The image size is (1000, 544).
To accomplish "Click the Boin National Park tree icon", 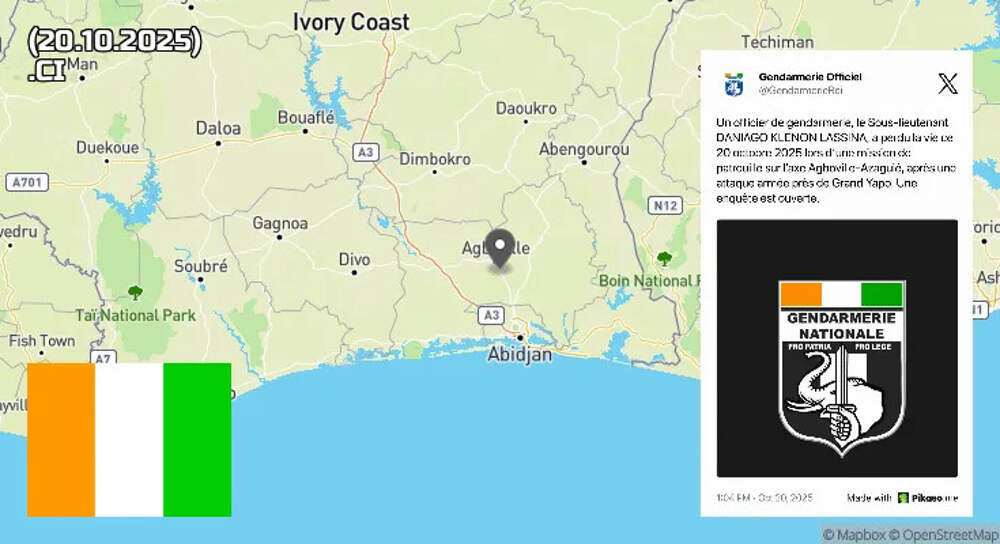I will (x=664, y=258).
